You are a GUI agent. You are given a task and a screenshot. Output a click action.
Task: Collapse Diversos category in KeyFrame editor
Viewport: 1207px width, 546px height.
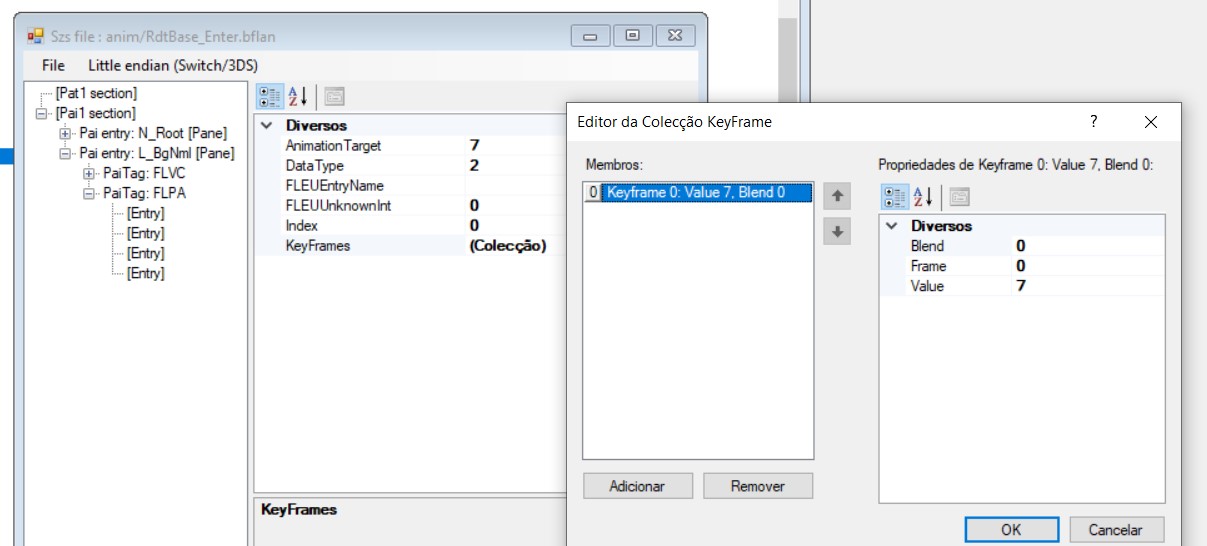[890, 226]
